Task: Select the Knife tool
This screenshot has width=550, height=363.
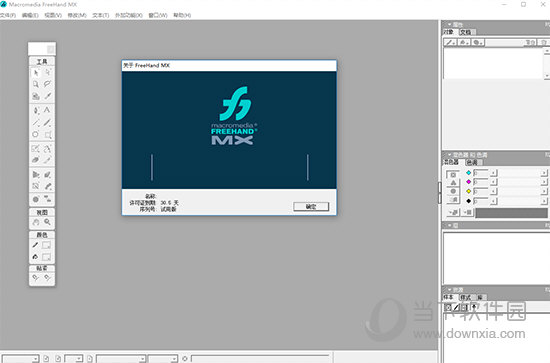Action: [48, 160]
